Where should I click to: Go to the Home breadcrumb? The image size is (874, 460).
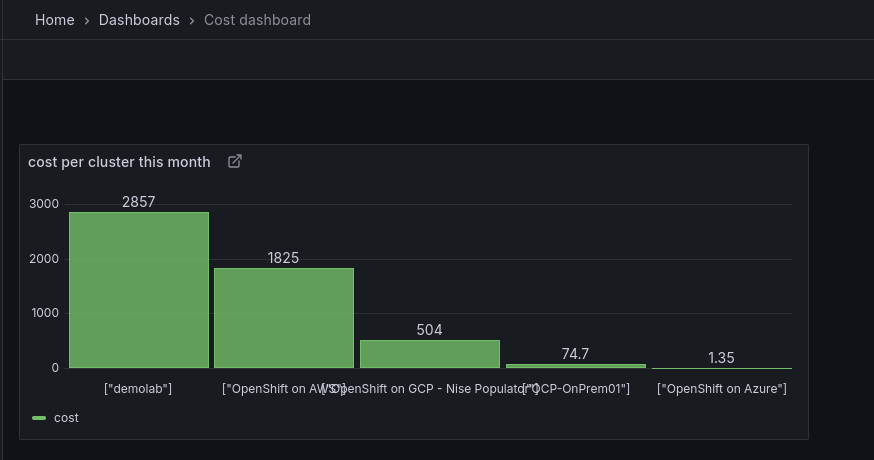55,20
